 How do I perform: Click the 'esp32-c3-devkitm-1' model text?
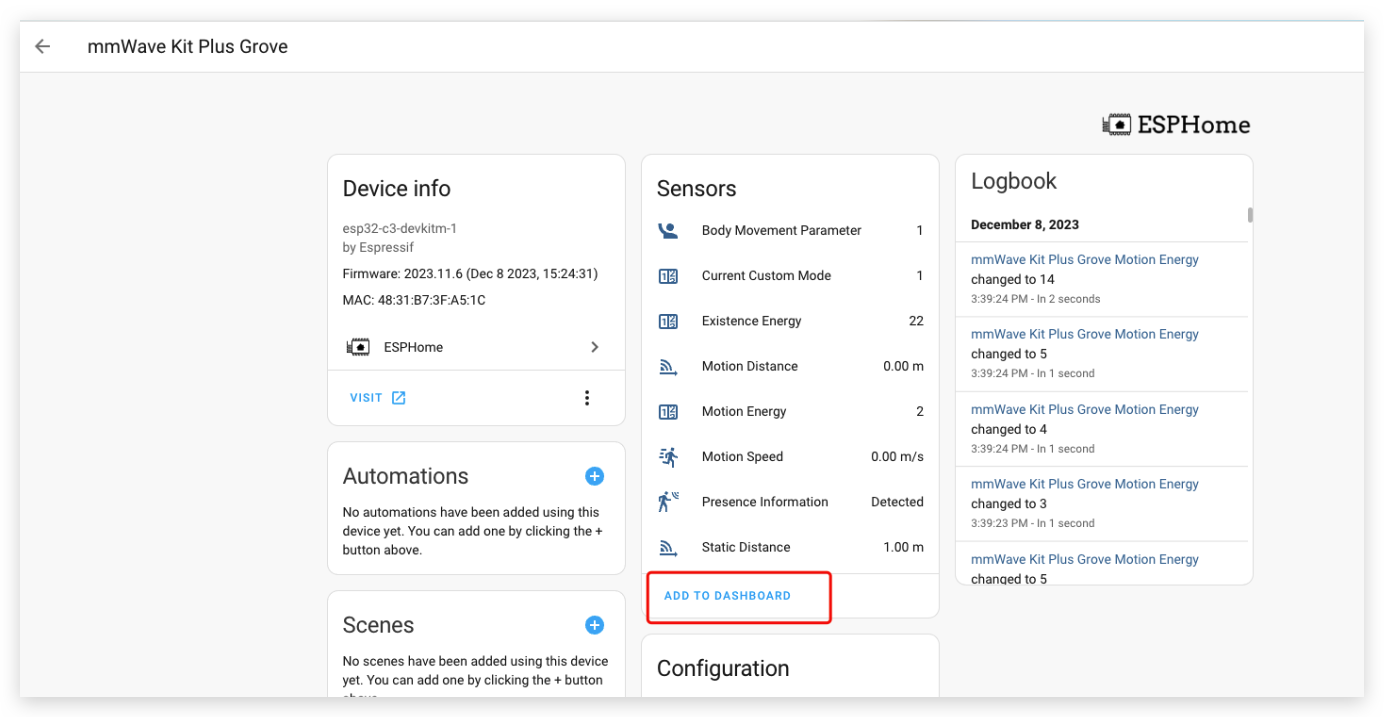coord(400,229)
